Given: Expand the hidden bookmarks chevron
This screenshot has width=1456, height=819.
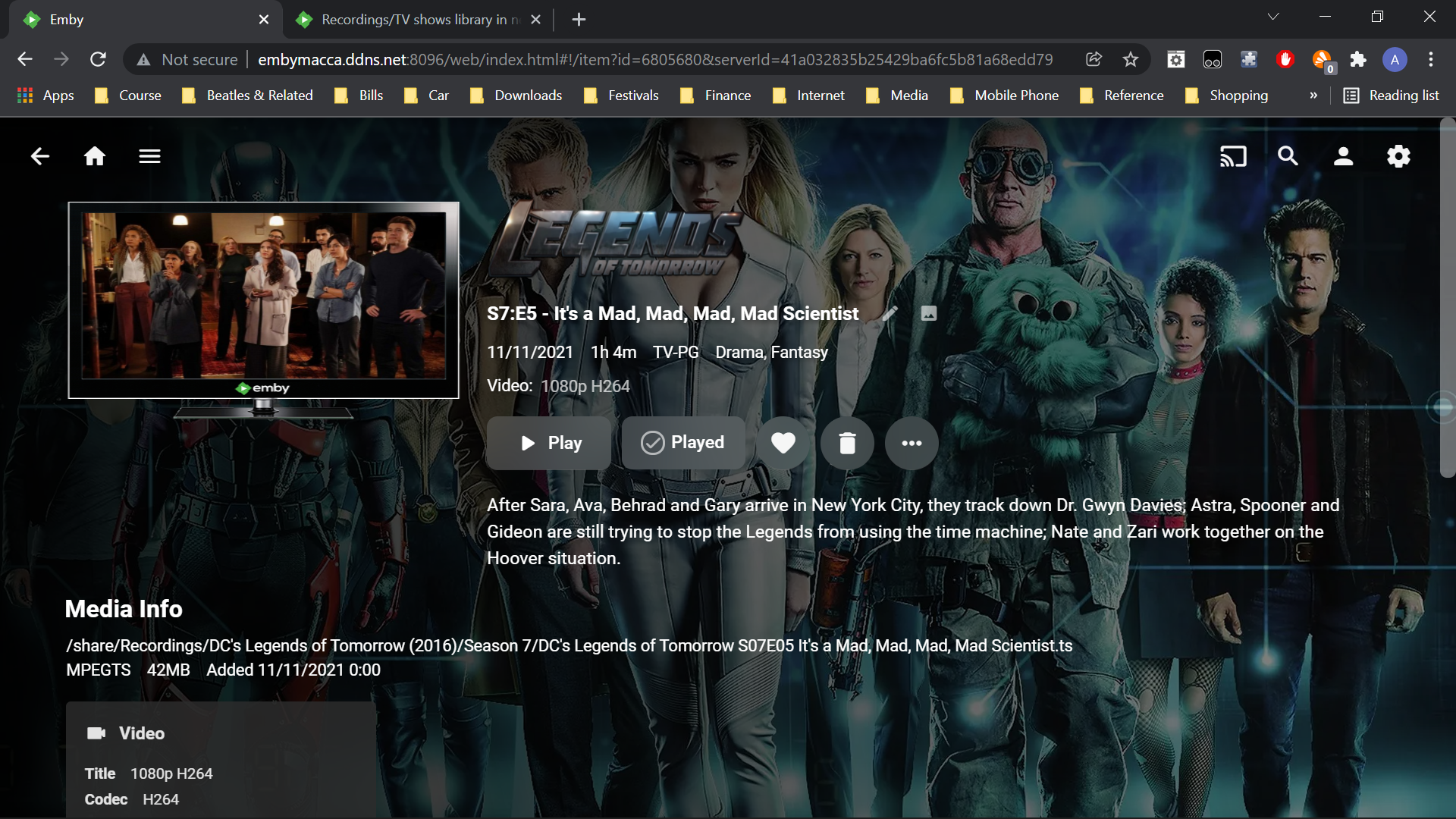Looking at the screenshot, I should pos(1313,96).
